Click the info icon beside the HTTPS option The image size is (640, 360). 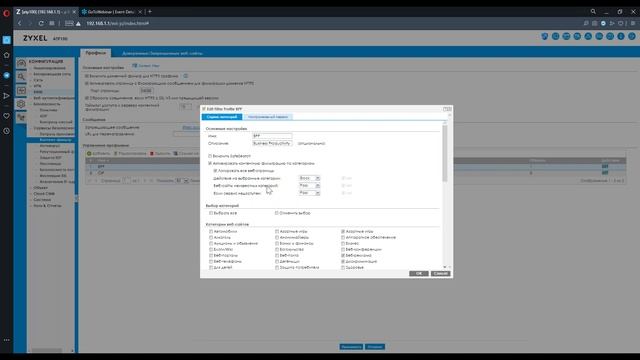[186, 76]
